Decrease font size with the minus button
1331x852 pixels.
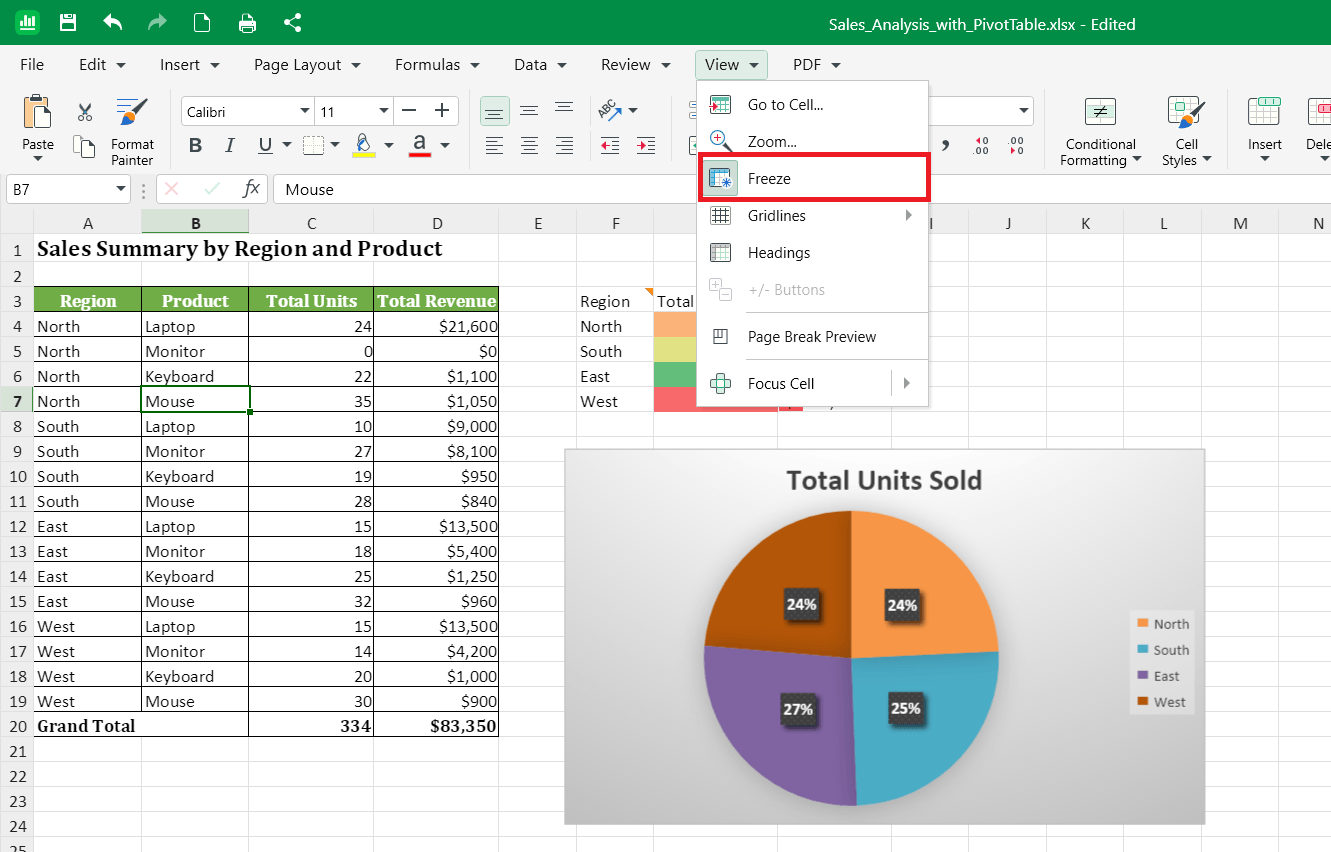coord(408,111)
